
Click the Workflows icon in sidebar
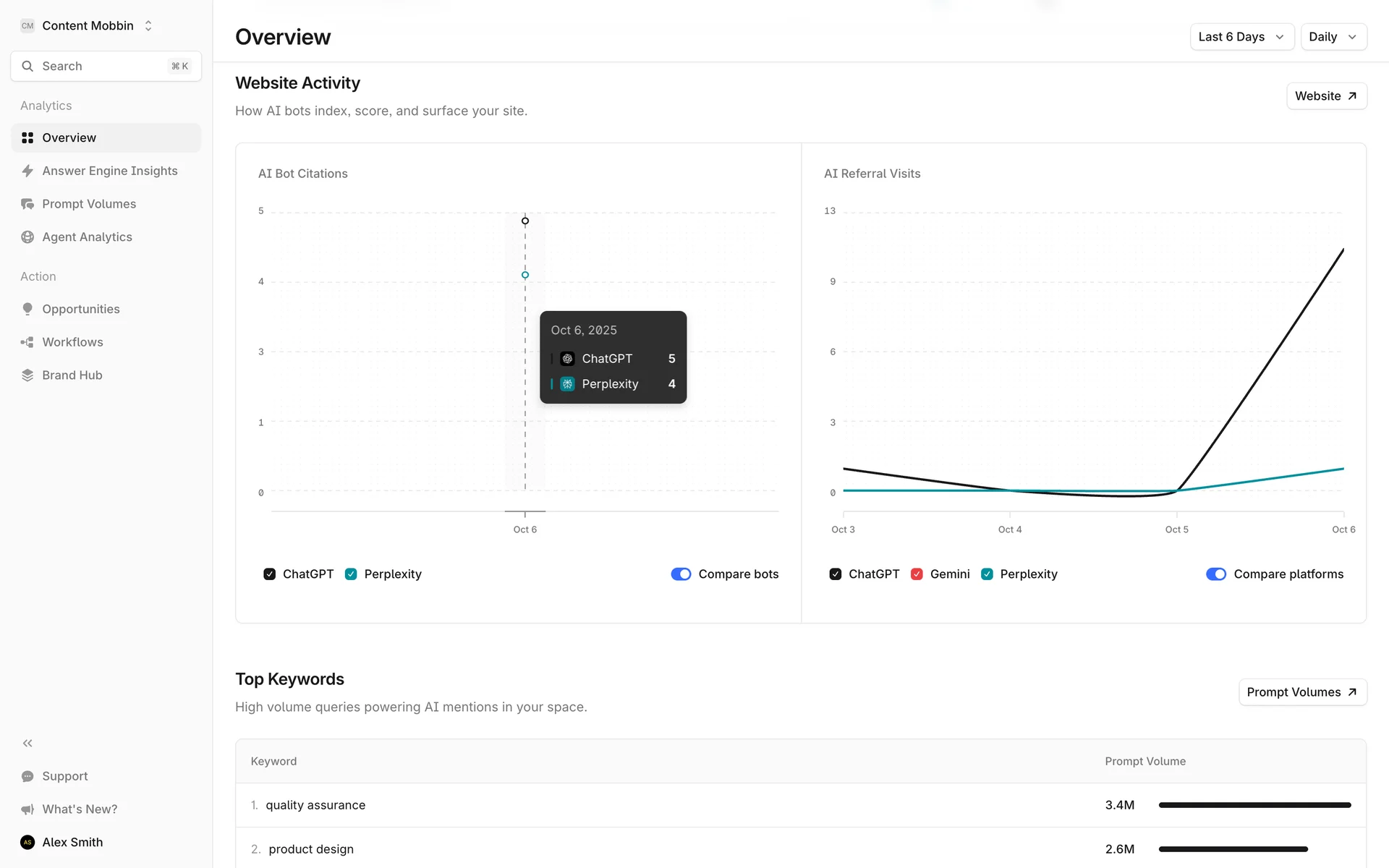(x=27, y=342)
